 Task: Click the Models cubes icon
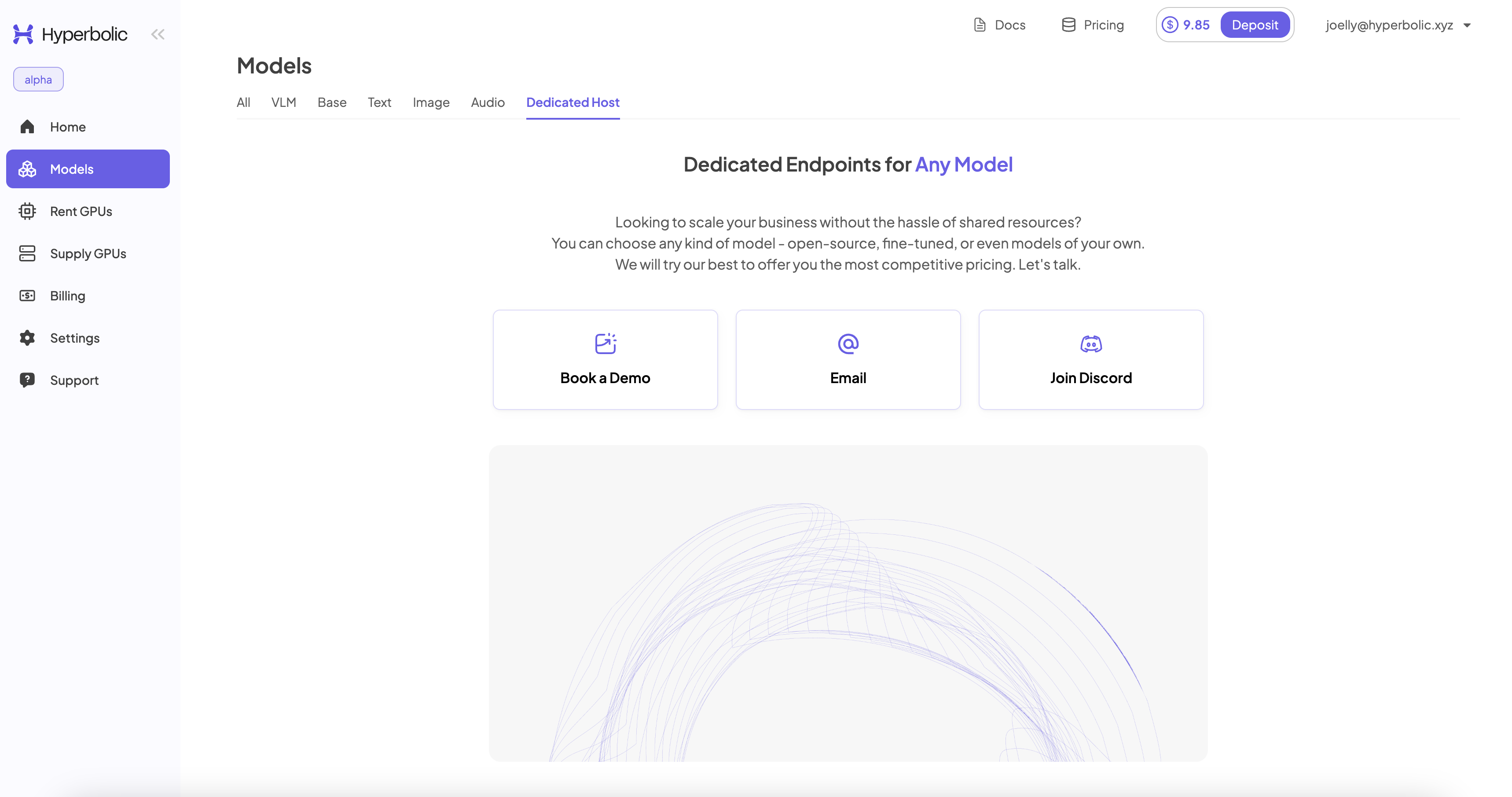27,169
